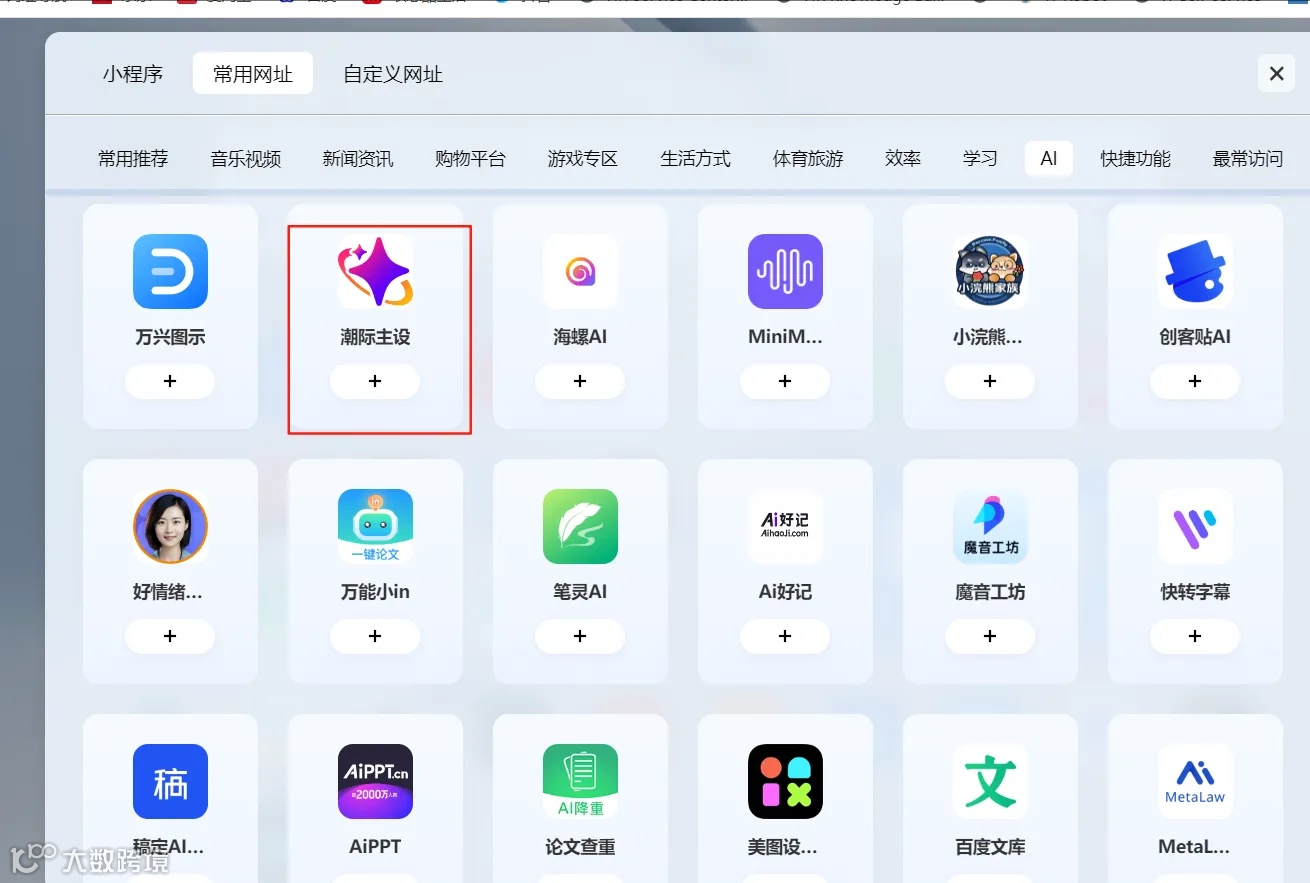Click the 论文查重 label text
Viewport: 1310px width, 883px height.
click(x=580, y=847)
